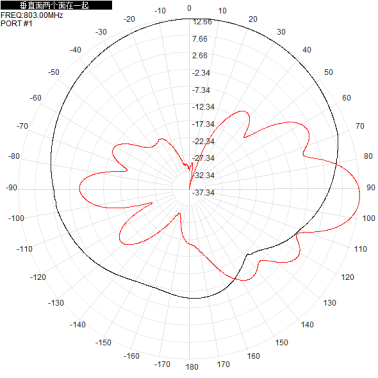Screen dimensions: 378x378
Task: Select the -70 degree angle label
Action: pyautogui.click(x=22, y=126)
